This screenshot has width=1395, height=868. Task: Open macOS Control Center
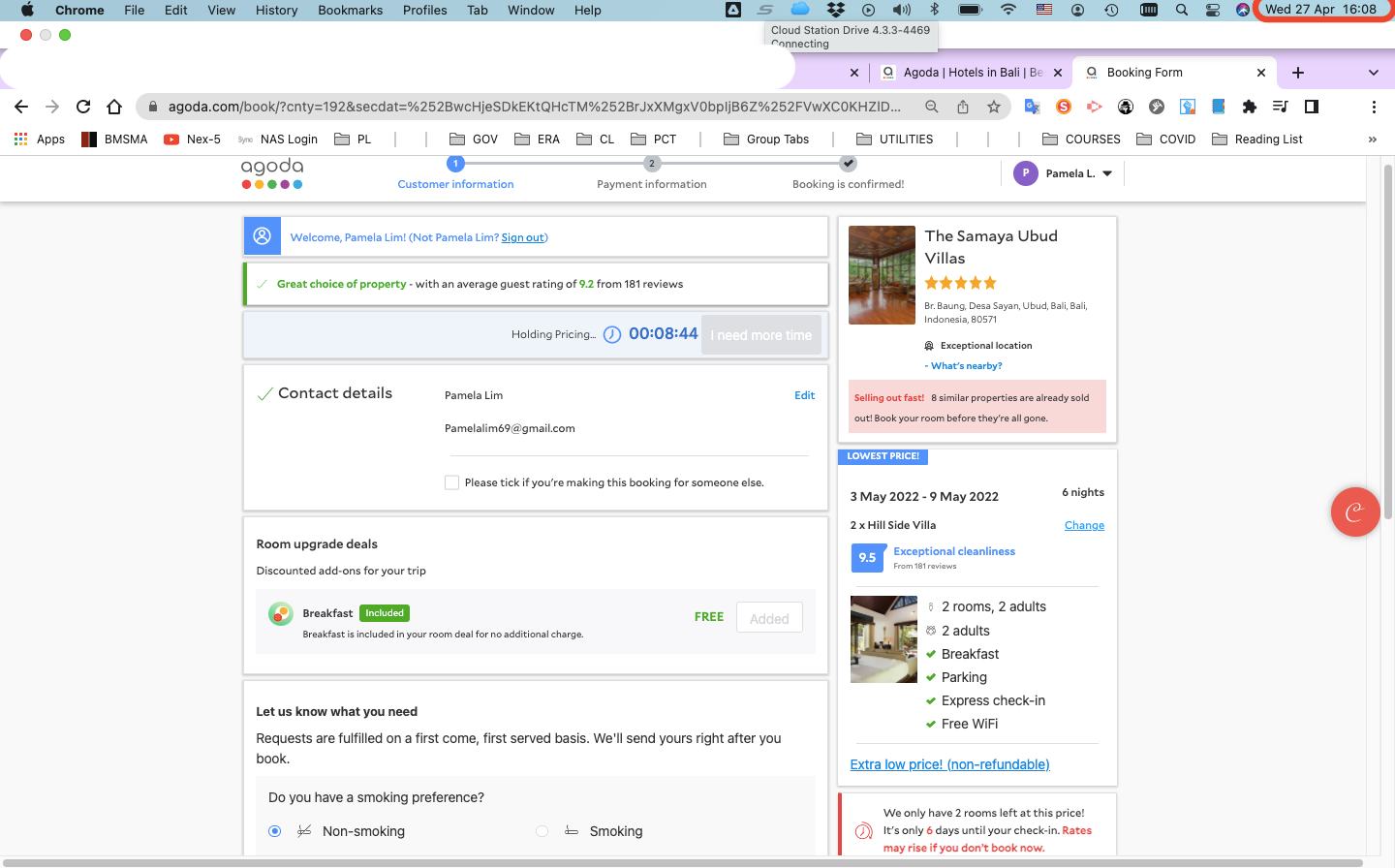pos(1213,10)
